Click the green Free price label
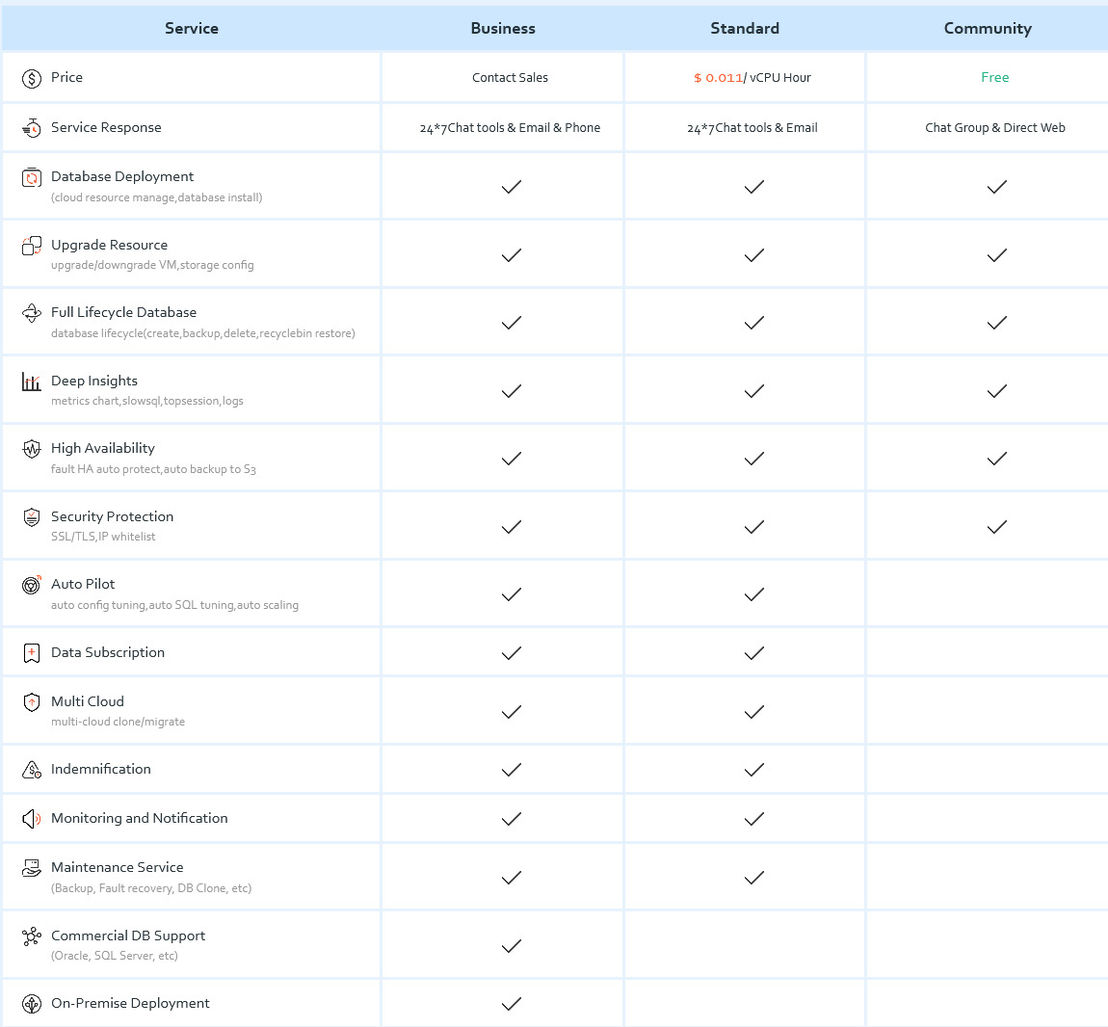 [x=995, y=78]
